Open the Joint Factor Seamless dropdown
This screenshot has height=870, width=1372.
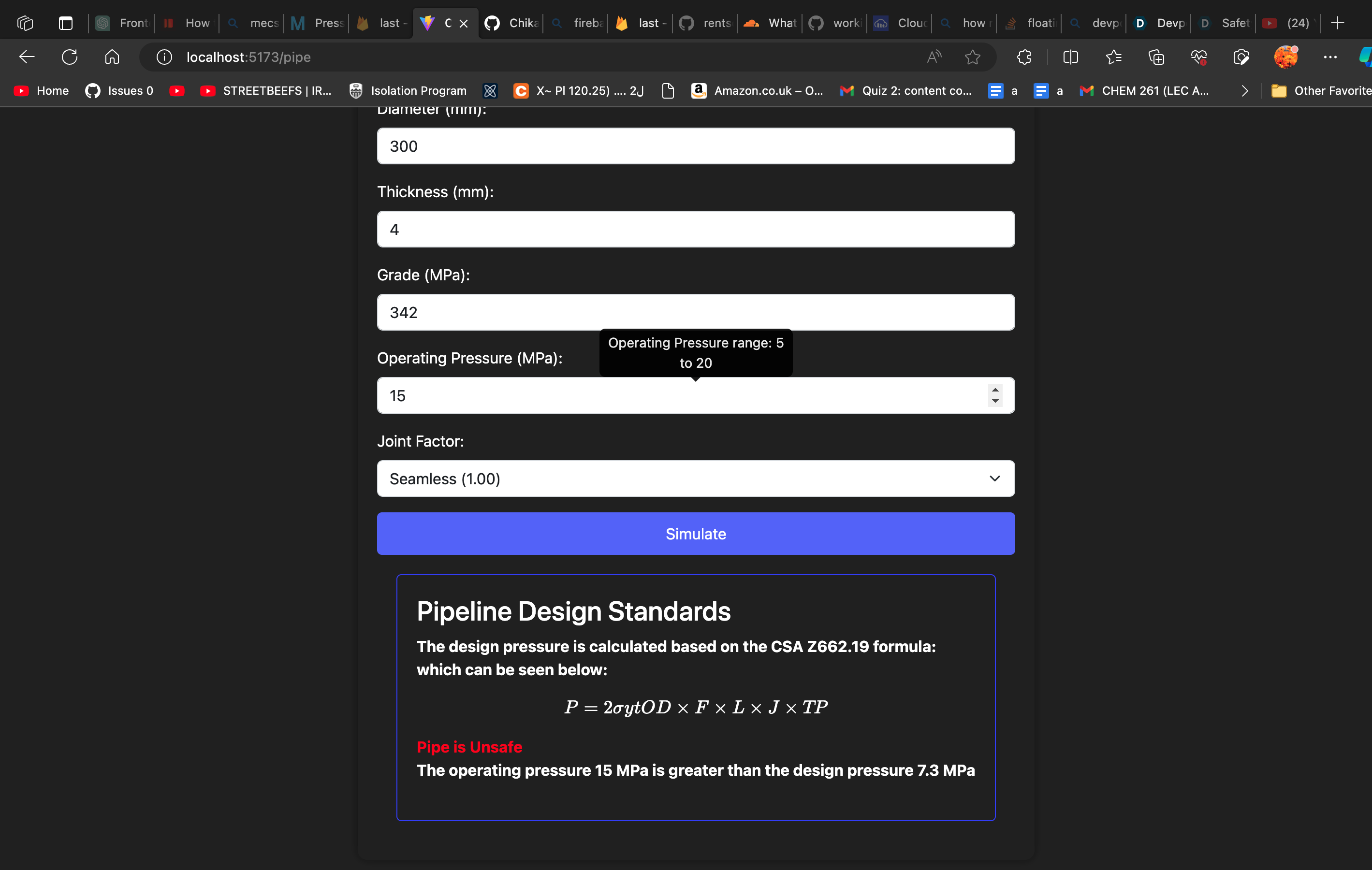tap(695, 478)
